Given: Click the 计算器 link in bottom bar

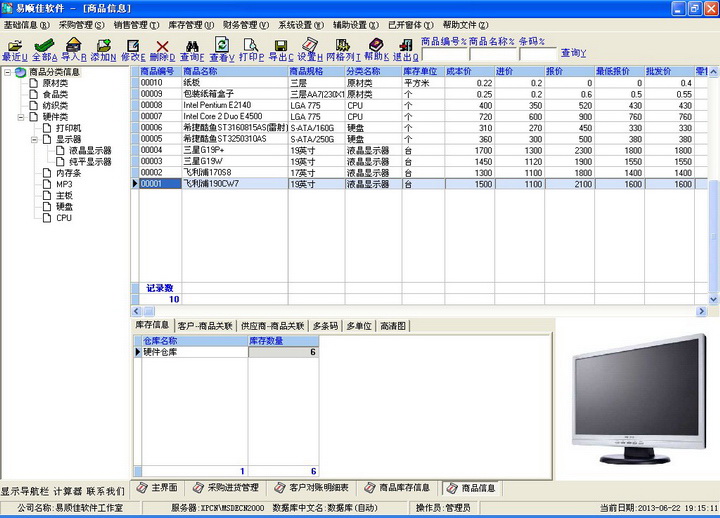Looking at the screenshot, I should [67, 491].
